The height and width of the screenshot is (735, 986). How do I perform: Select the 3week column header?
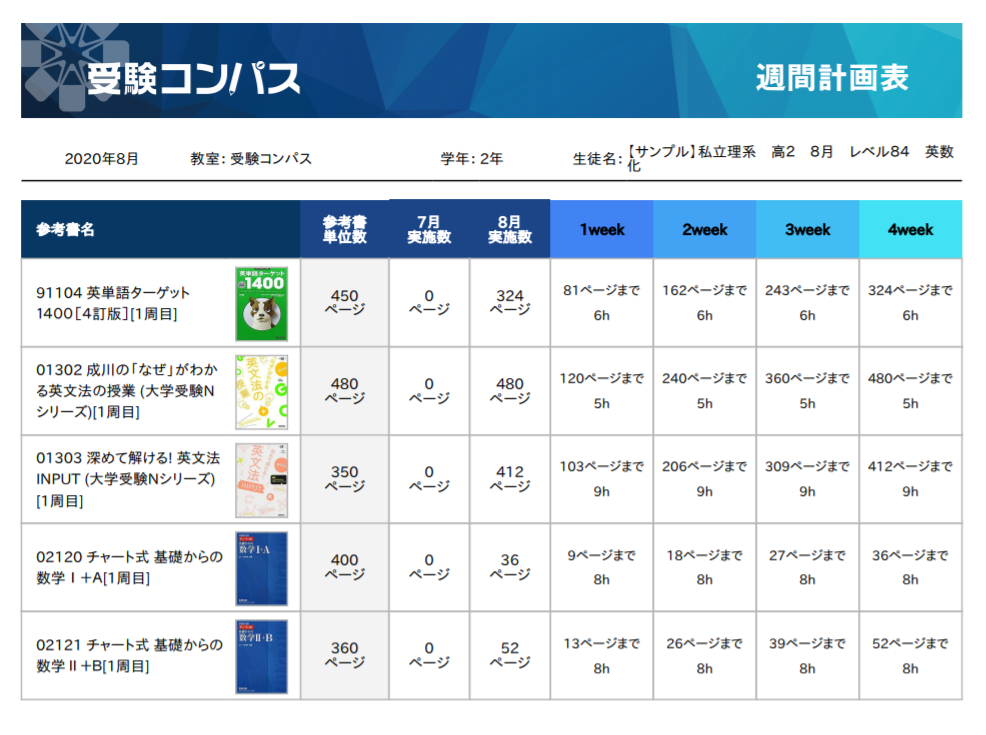pyautogui.click(x=807, y=229)
